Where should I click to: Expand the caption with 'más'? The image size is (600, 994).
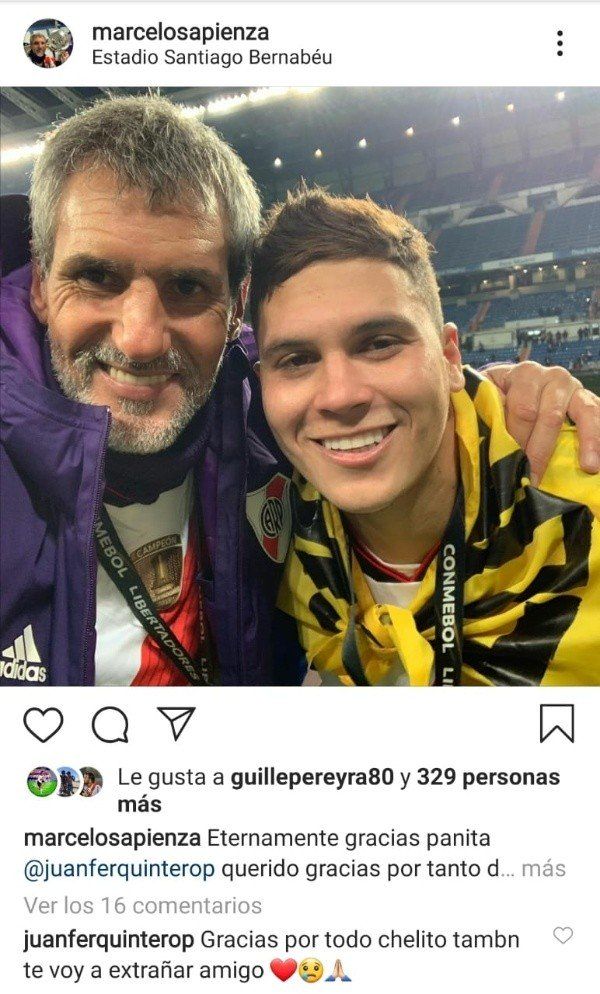(x=543, y=868)
